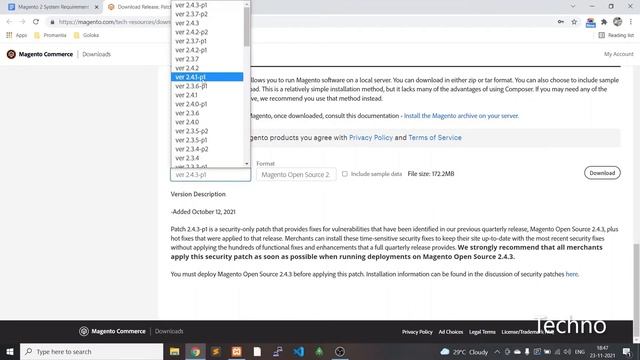
Task: Bookmark this page with star icon
Action: pyautogui.click(x=574, y=22)
